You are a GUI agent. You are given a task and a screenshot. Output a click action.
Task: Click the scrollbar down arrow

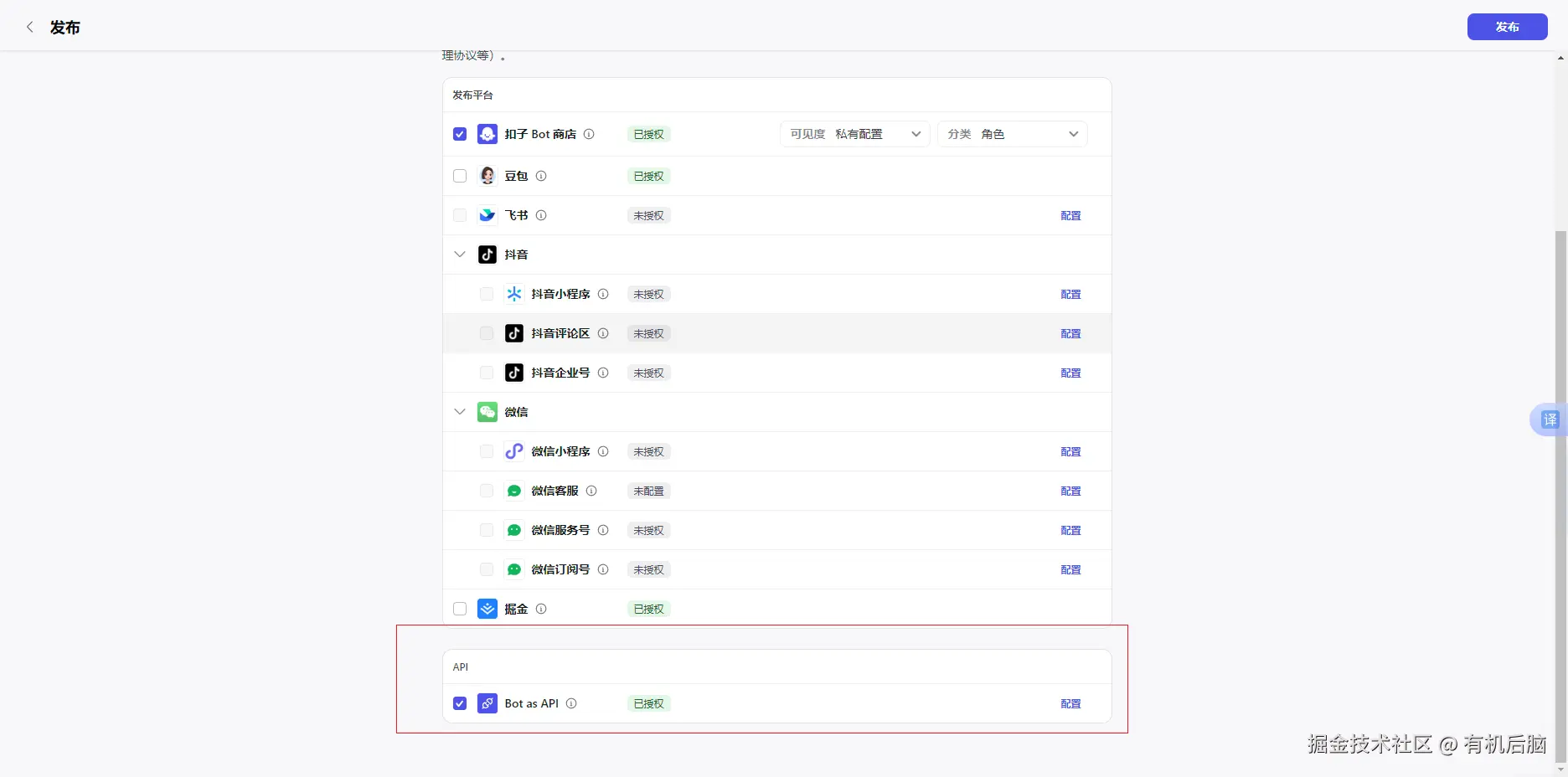pos(1560,769)
